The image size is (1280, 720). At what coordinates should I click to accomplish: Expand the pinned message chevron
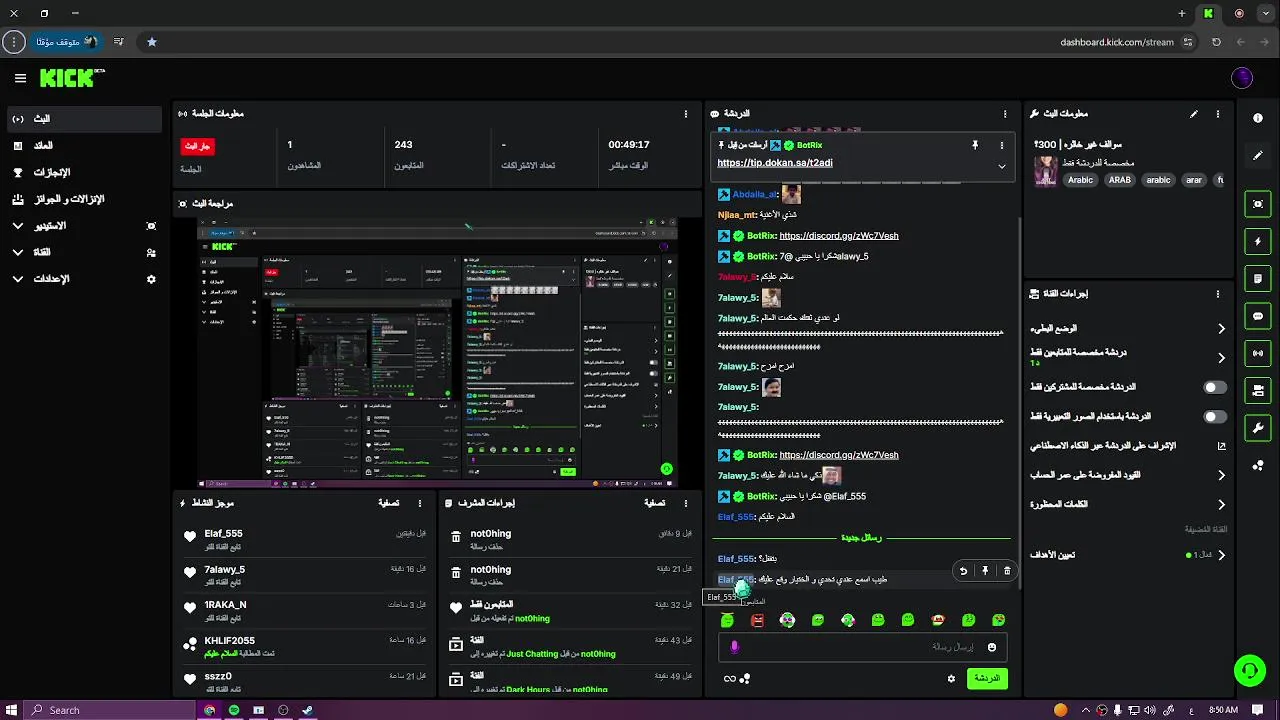[x=1001, y=166]
